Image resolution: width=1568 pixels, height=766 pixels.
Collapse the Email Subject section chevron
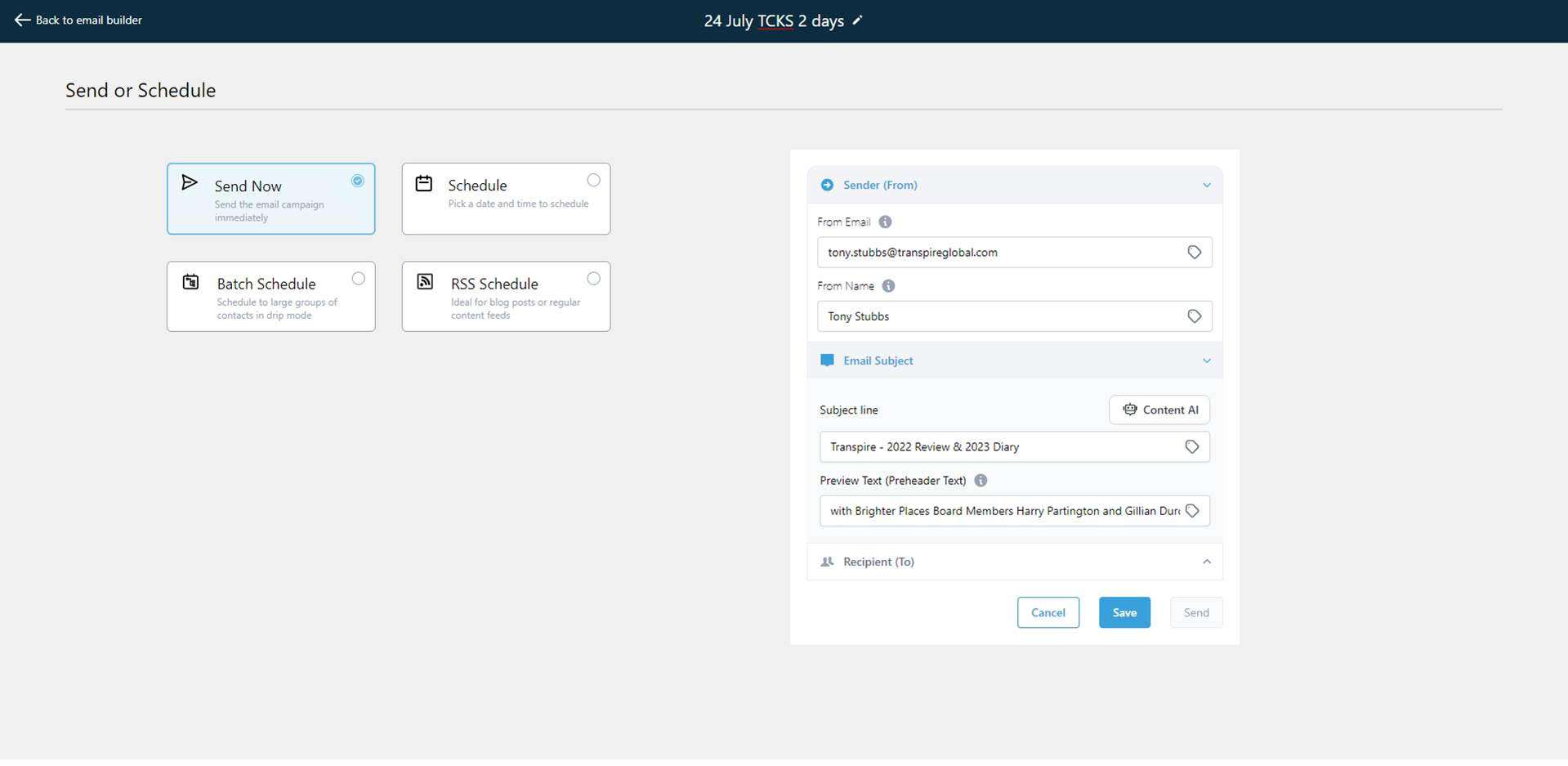tap(1207, 361)
